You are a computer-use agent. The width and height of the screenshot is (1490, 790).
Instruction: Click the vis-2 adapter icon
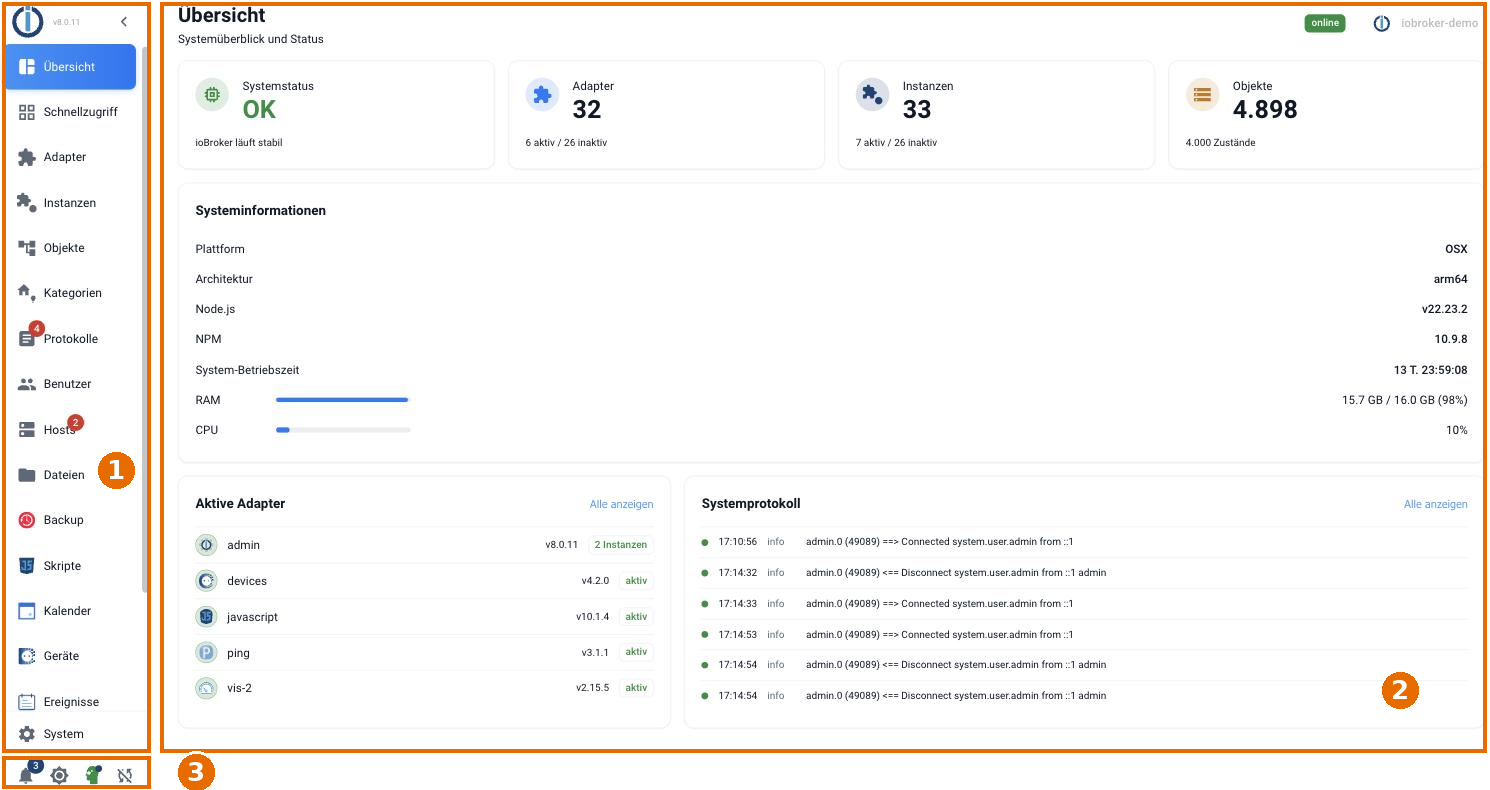click(206, 688)
